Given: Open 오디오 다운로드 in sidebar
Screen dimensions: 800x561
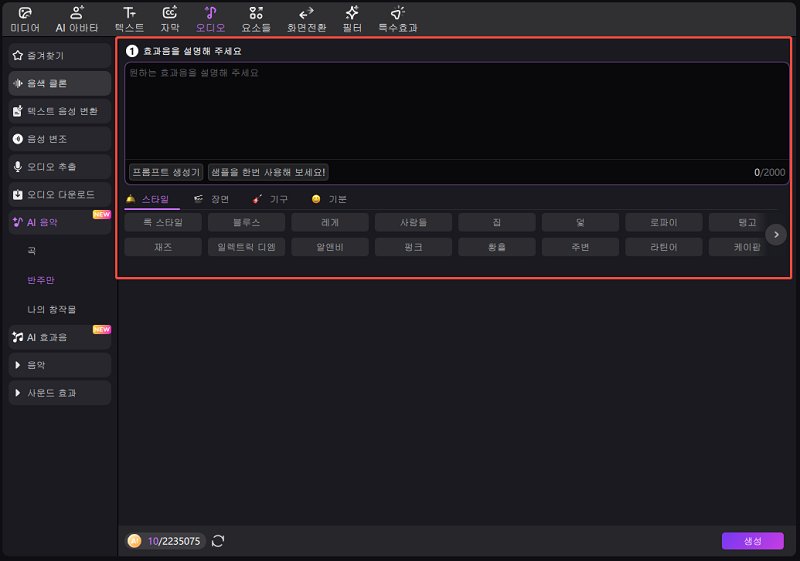Looking at the screenshot, I should pyautogui.click(x=60, y=194).
